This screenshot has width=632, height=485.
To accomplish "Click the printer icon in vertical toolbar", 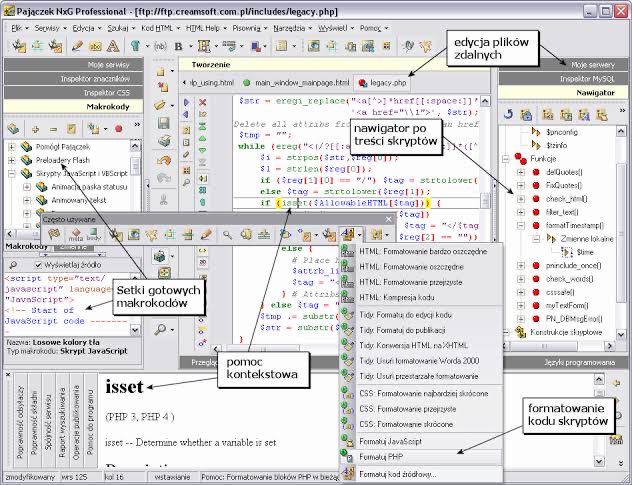I will [x=164, y=141].
